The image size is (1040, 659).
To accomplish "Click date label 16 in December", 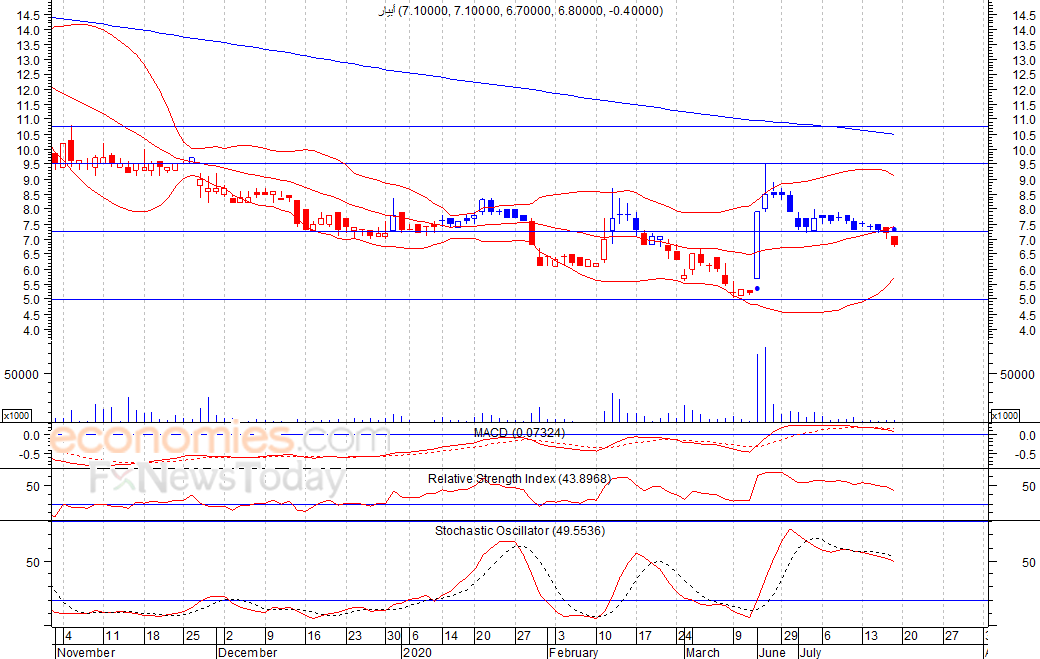I will (313, 636).
